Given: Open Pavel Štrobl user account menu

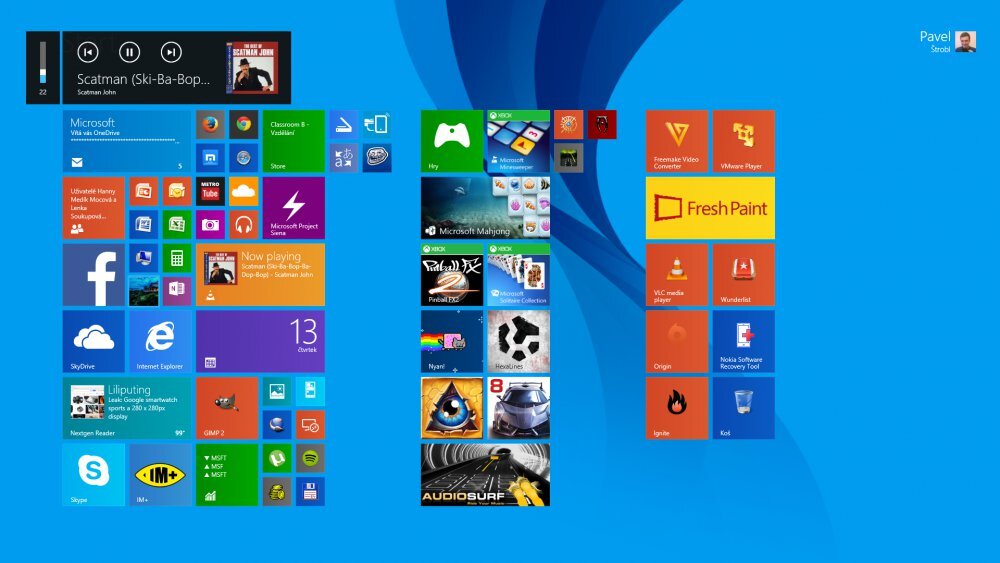Looking at the screenshot, I should coord(948,41).
